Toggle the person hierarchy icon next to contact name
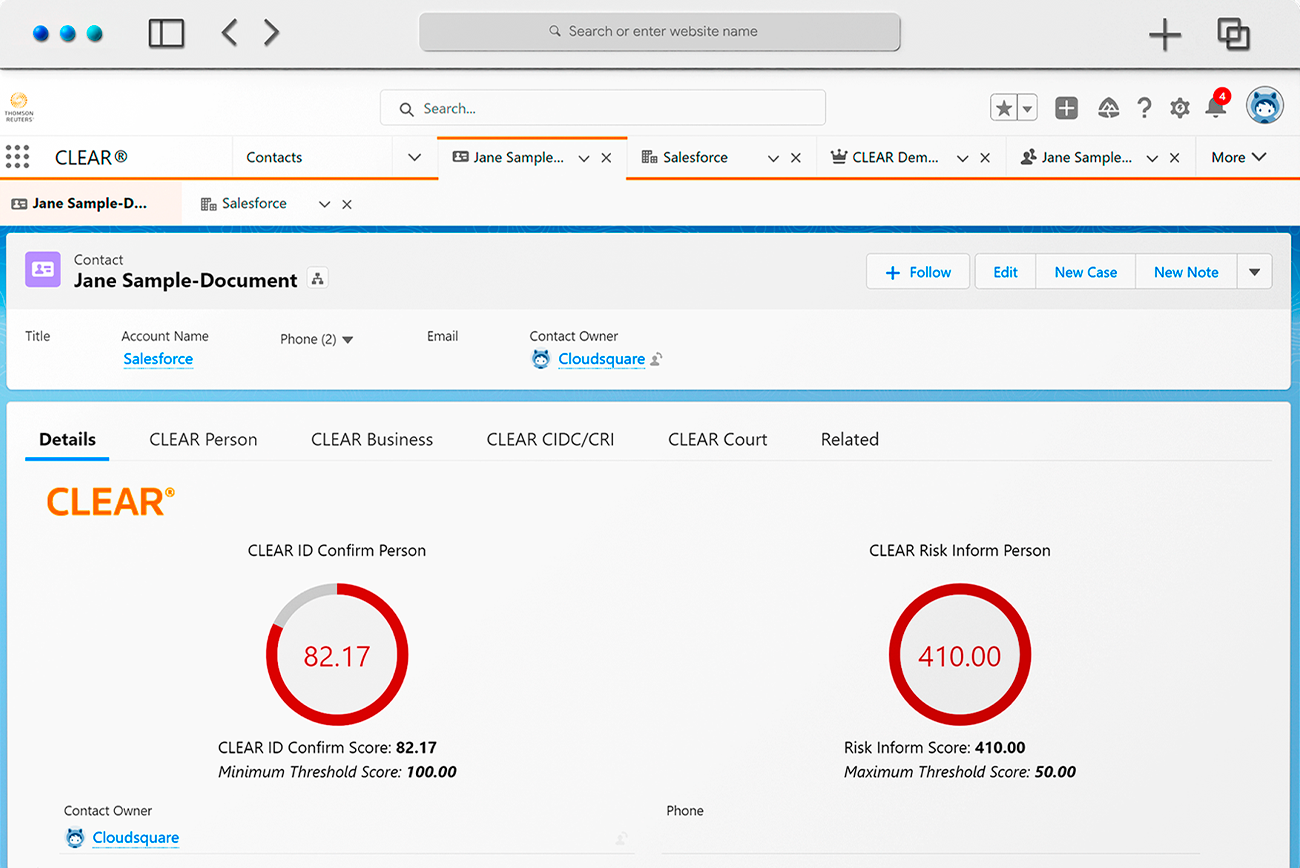 (x=317, y=278)
